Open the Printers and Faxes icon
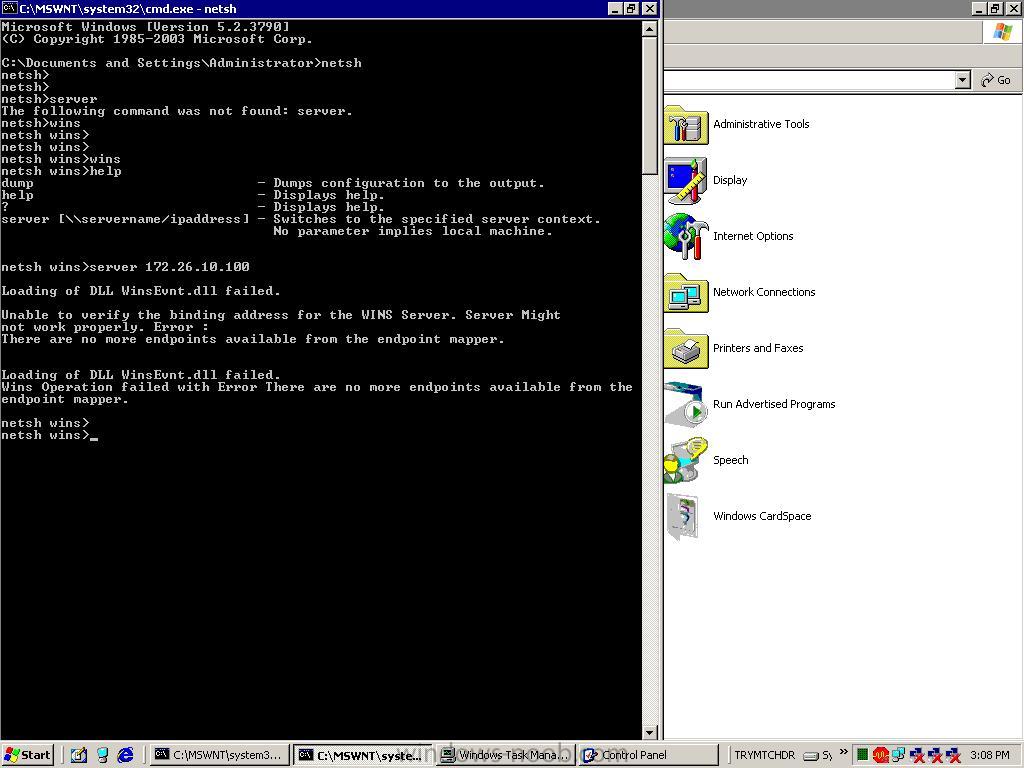The width and height of the screenshot is (1024, 768). (x=686, y=349)
